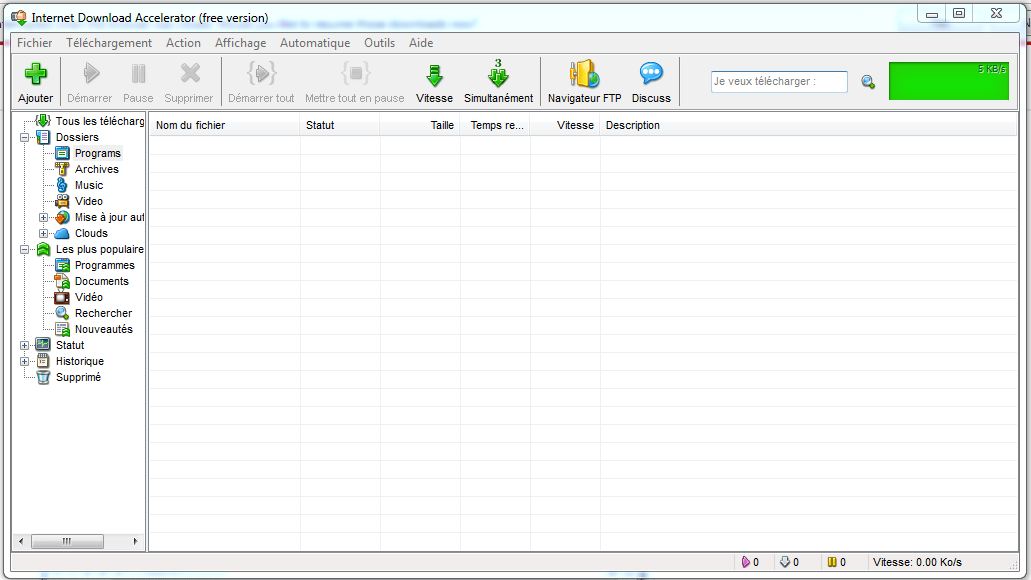Click the queued downloads arrow icon in status bar
This screenshot has width=1031, height=580.
(x=784, y=562)
